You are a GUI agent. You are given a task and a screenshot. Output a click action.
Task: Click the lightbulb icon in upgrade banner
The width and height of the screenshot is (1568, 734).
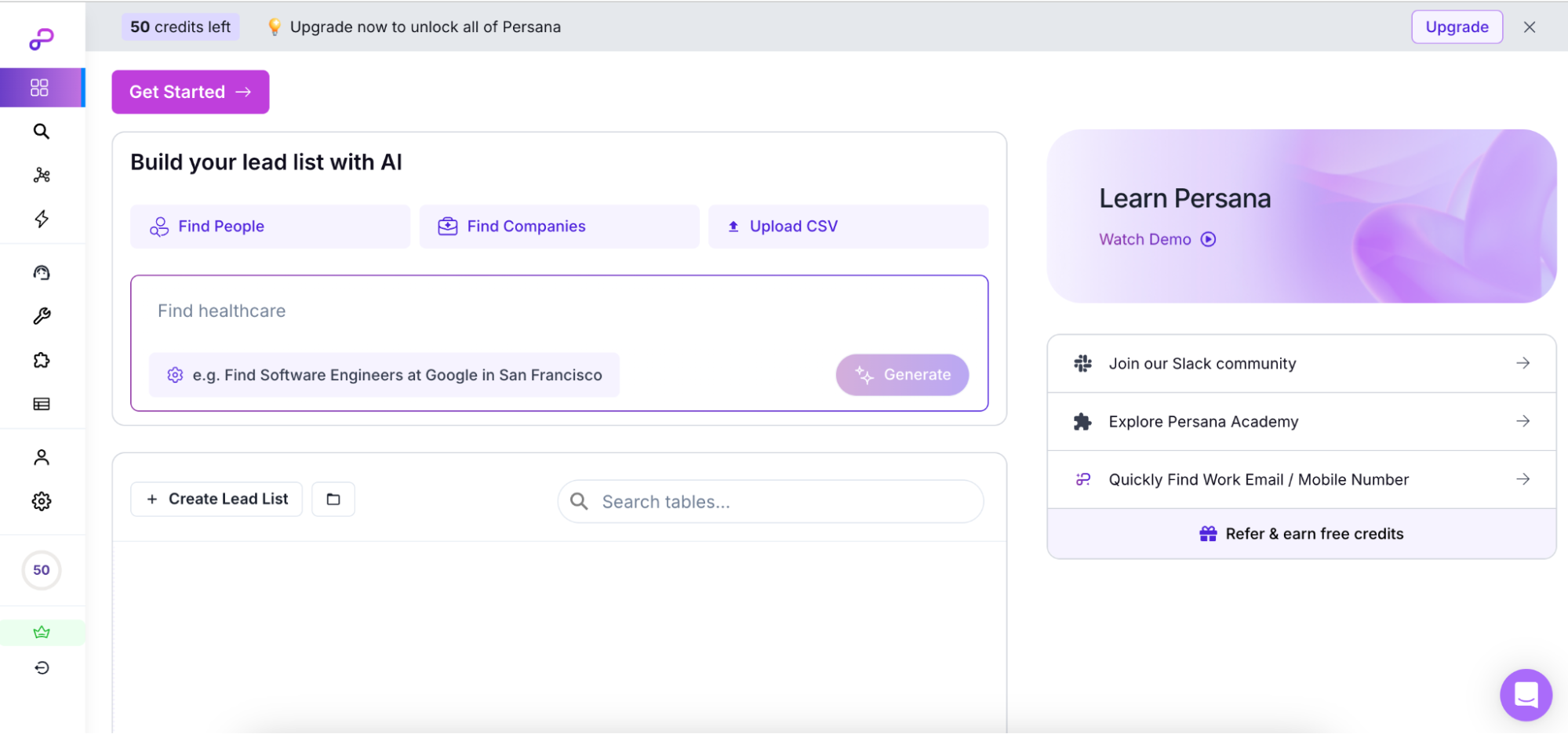[275, 27]
